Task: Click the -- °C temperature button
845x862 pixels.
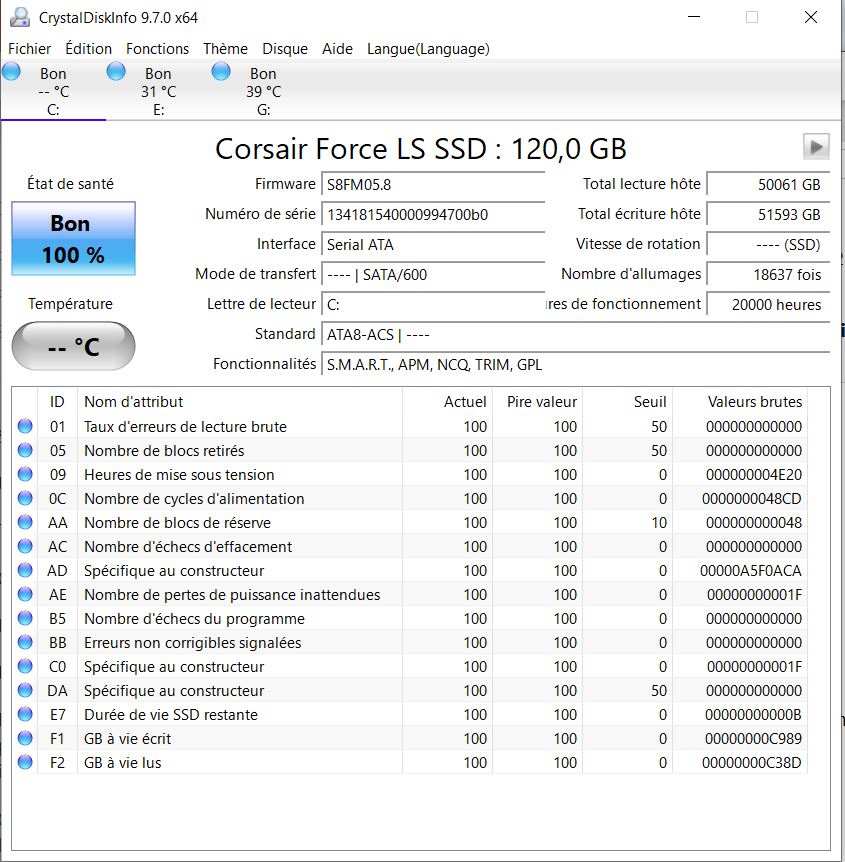Action: point(73,346)
